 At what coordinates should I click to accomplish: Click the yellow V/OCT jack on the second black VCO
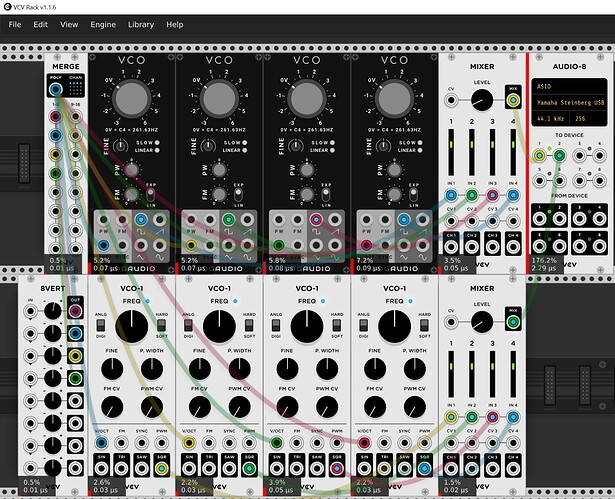191,246
